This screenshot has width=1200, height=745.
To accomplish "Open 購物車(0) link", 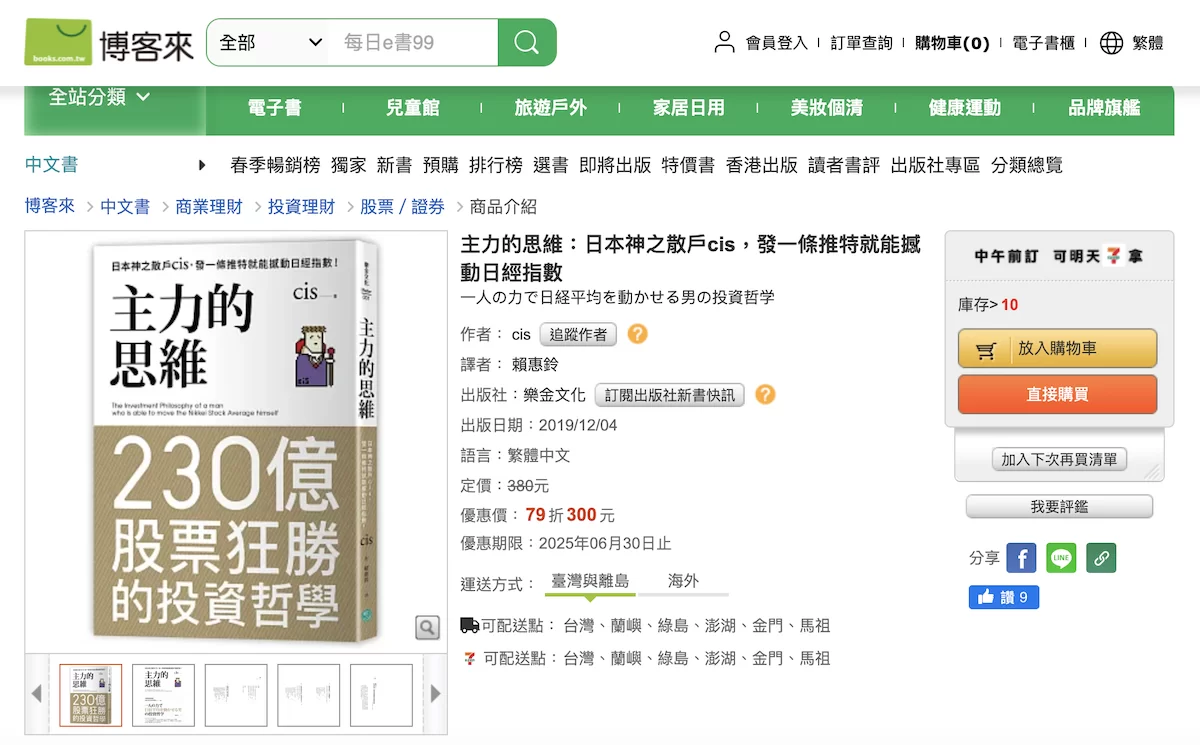I will (952, 43).
